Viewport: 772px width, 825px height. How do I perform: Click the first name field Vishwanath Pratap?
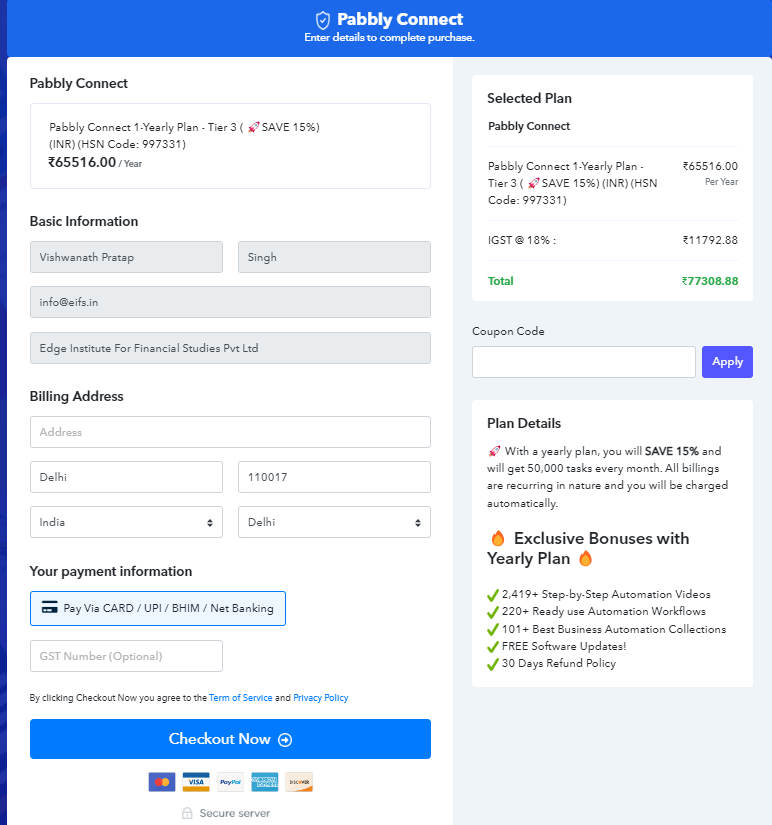pyautogui.click(x=126, y=257)
